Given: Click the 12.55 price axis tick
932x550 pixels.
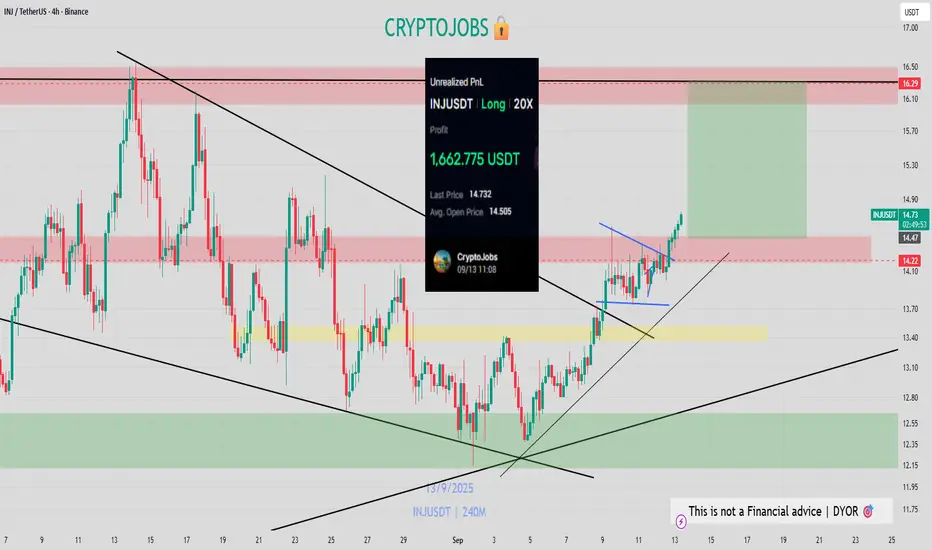Looking at the screenshot, I should 910,423.
